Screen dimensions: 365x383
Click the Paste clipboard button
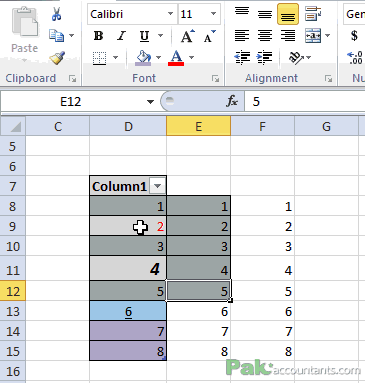click(25, 31)
